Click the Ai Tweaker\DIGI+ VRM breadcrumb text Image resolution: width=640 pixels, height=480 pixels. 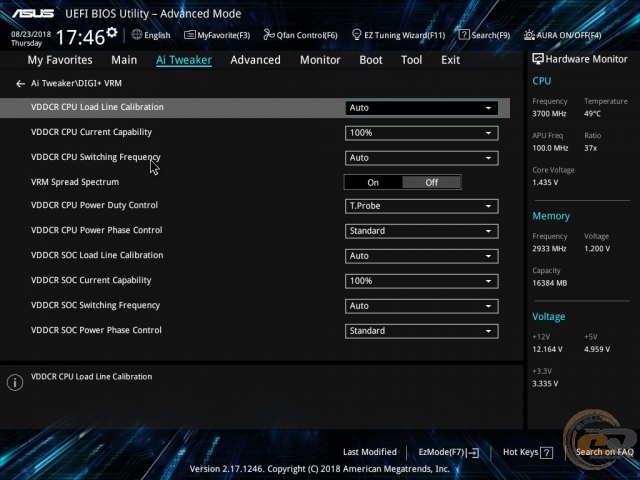[76, 84]
